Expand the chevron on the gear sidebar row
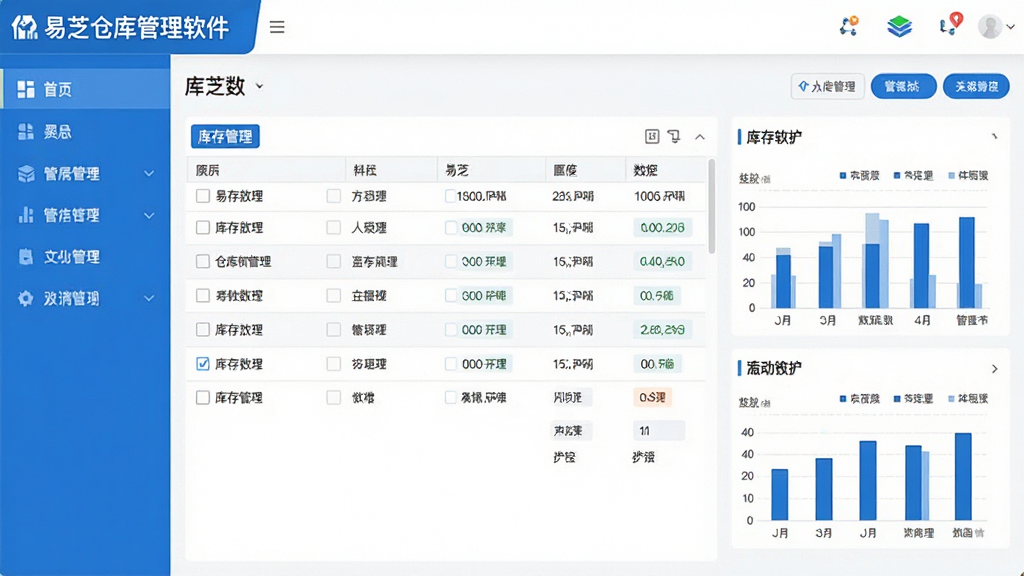This screenshot has height=576, width=1024. click(x=149, y=298)
